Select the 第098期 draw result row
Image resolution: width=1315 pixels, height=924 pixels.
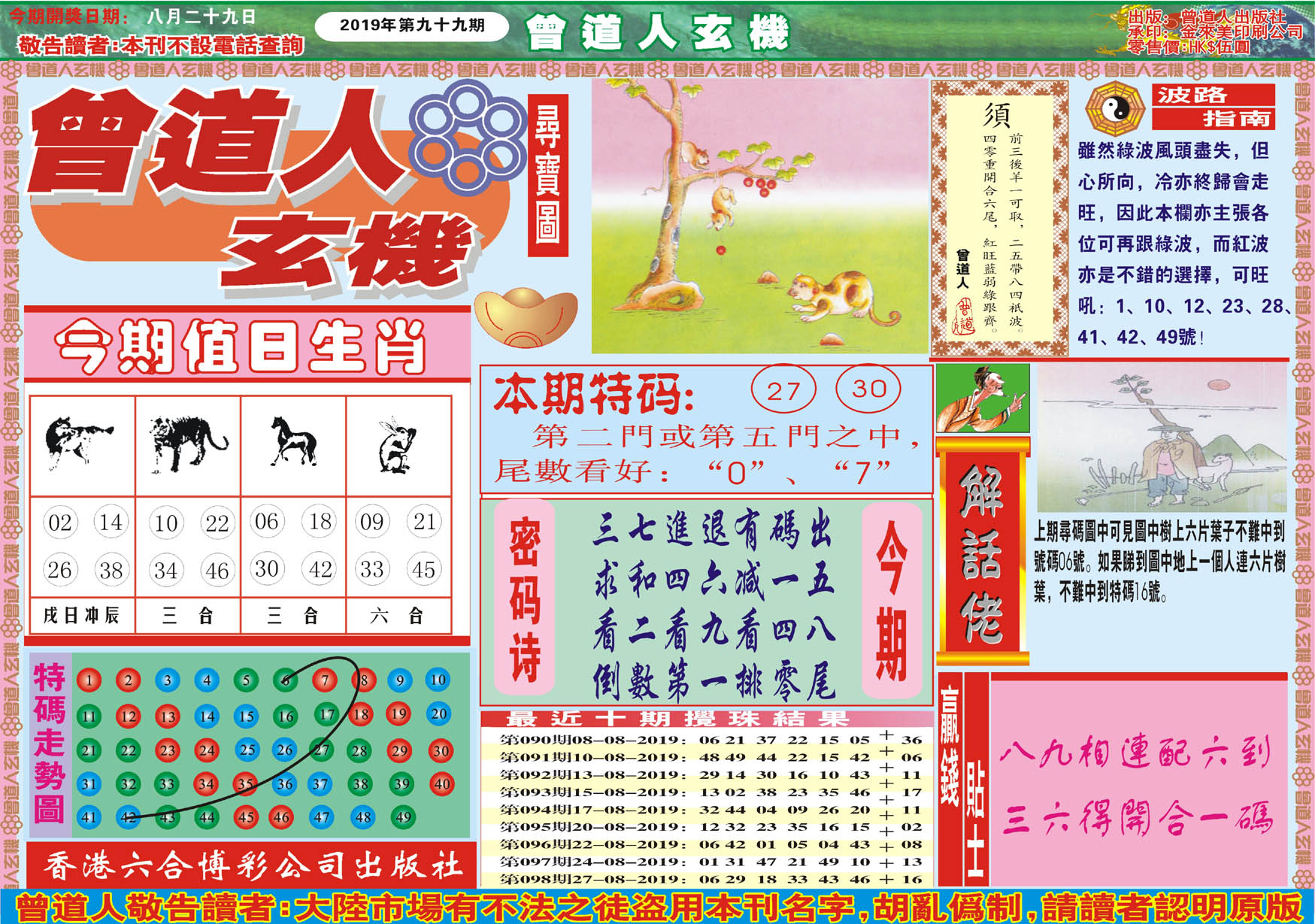coord(707,879)
